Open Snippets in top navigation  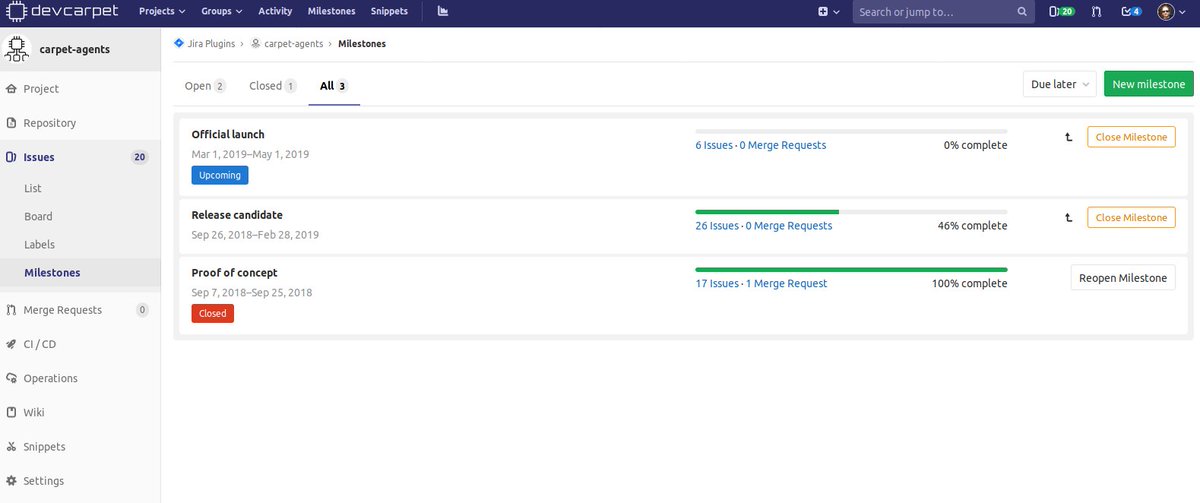click(x=389, y=12)
